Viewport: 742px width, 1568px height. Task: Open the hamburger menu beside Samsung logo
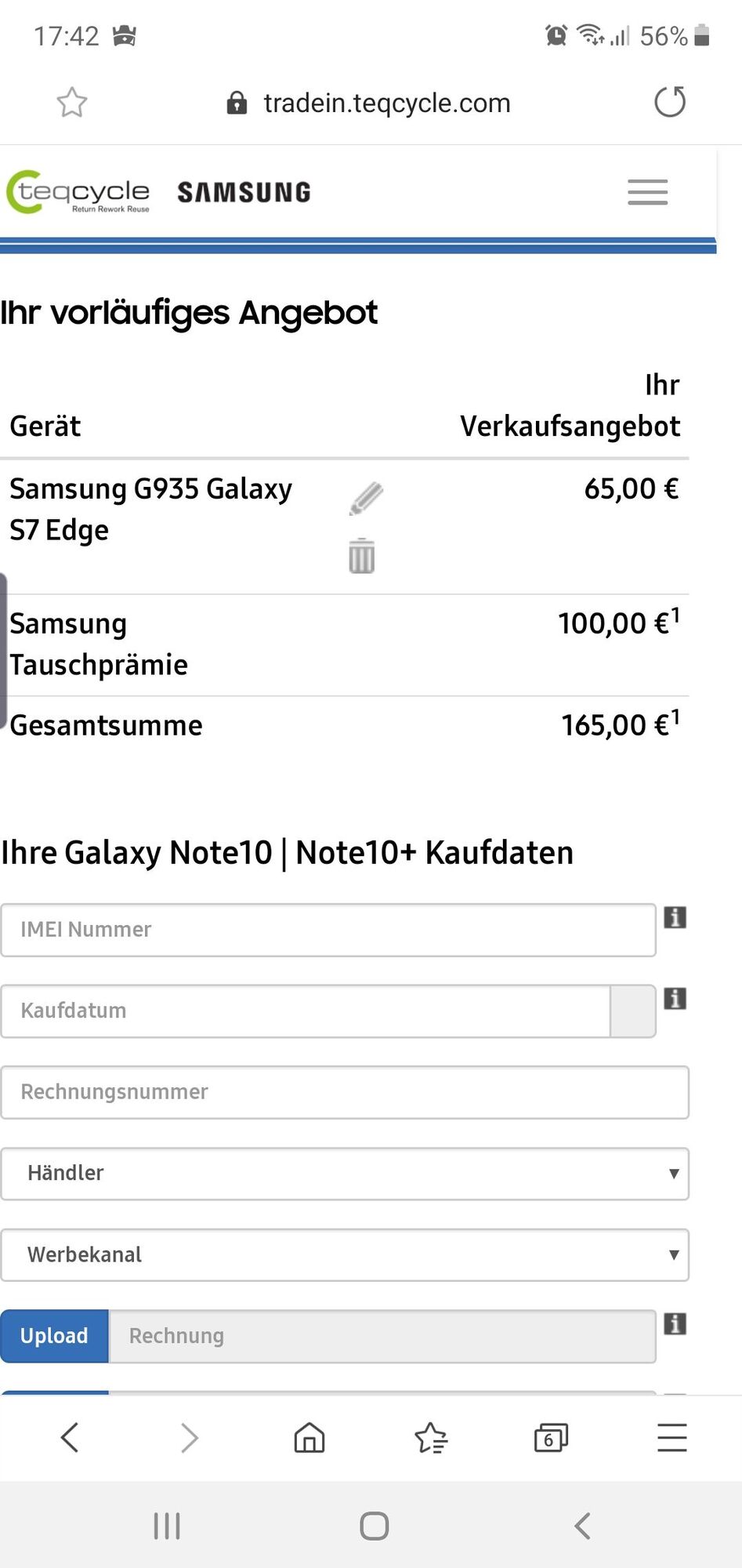point(647,192)
